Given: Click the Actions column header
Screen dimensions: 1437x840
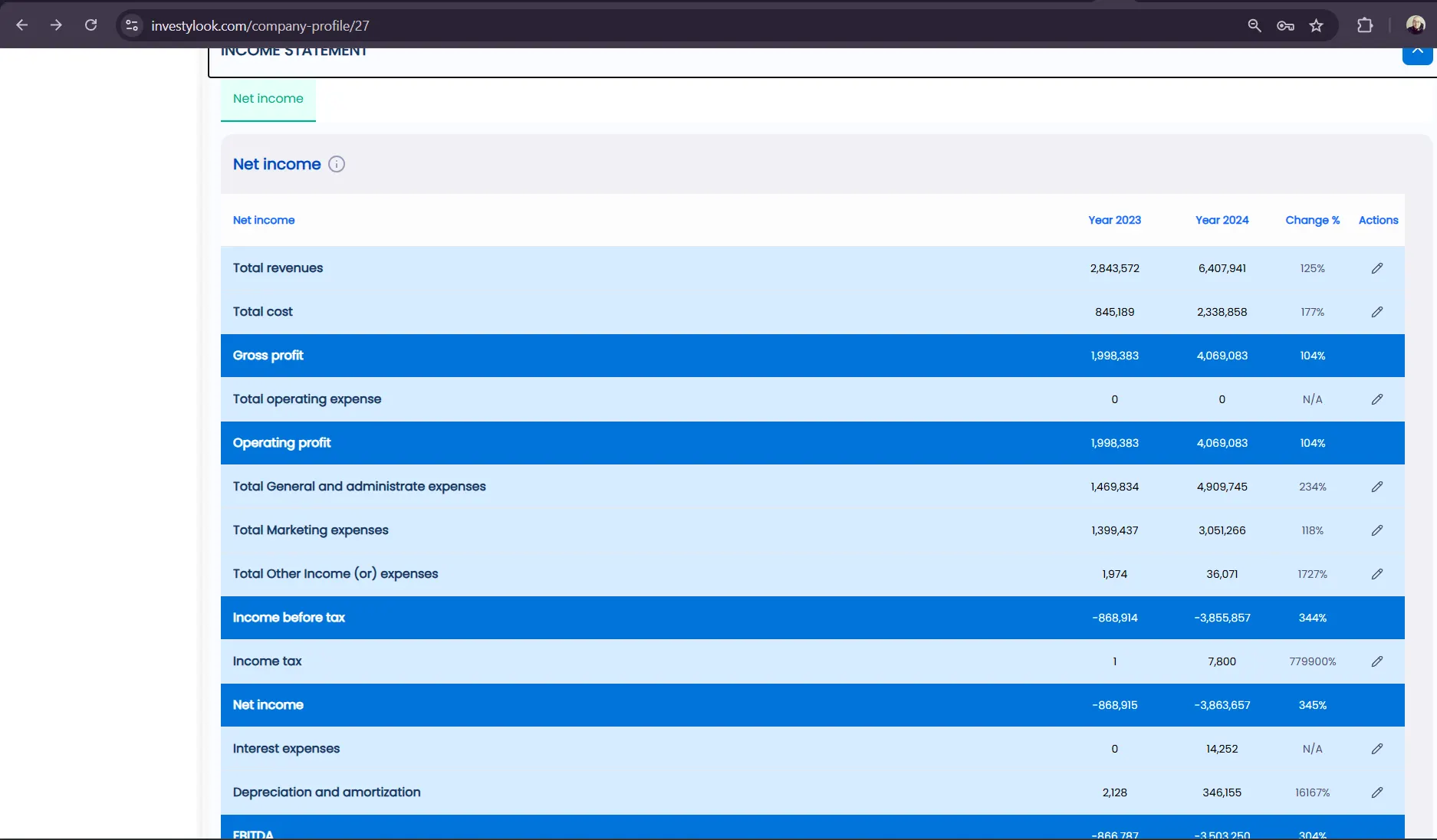Looking at the screenshot, I should [x=1379, y=220].
